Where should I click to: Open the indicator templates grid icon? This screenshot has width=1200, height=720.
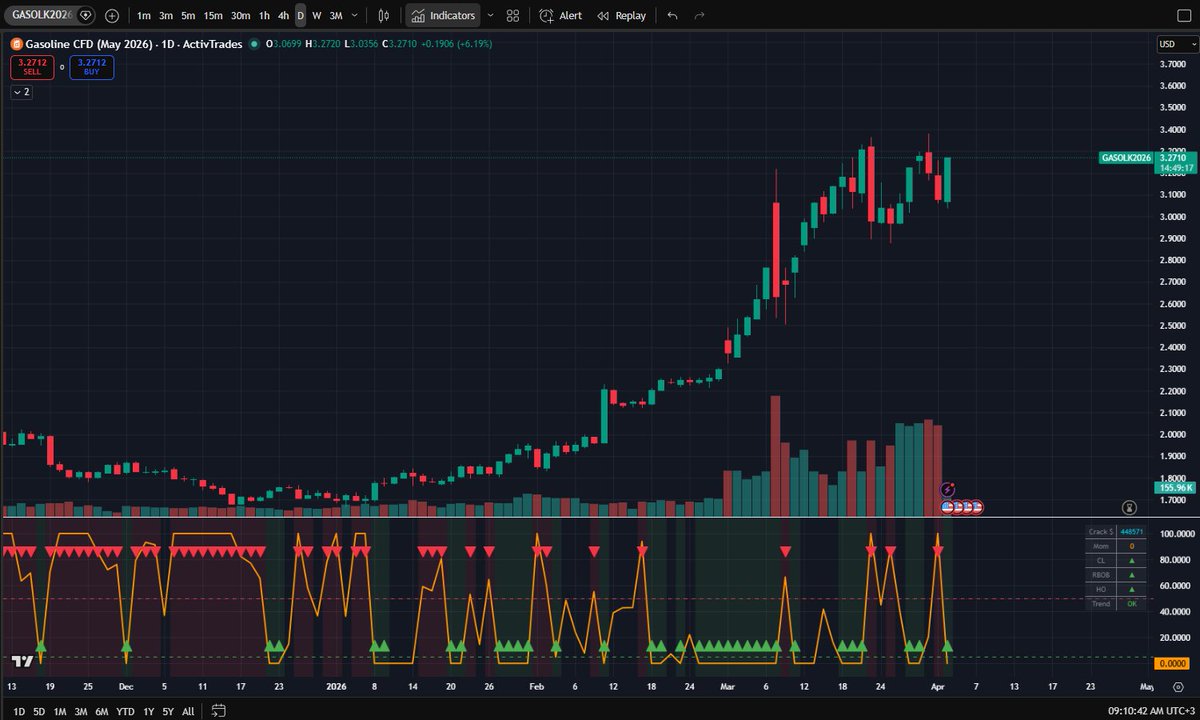(x=513, y=16)
